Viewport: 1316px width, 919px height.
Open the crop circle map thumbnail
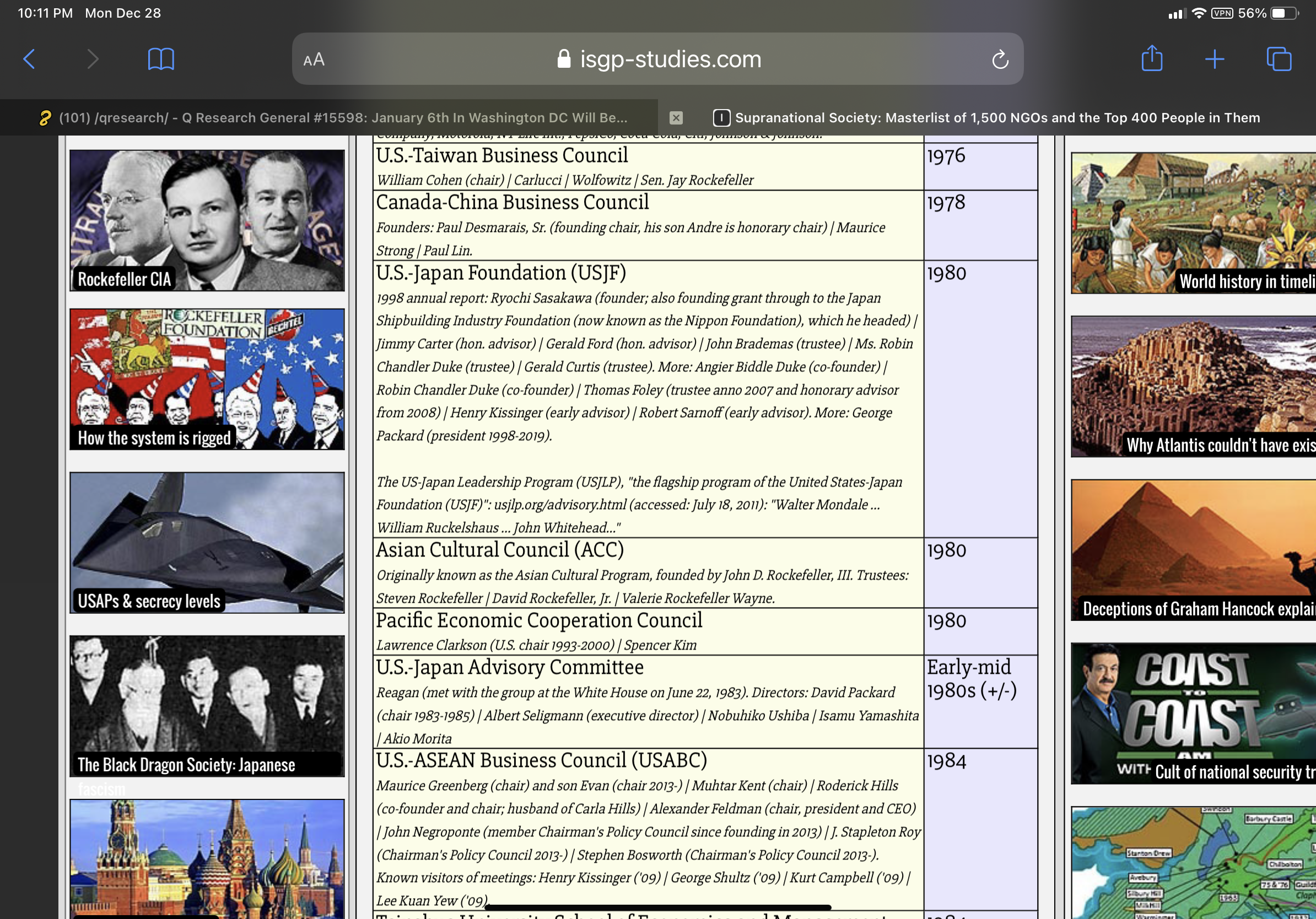click(x=1193, y=863)
